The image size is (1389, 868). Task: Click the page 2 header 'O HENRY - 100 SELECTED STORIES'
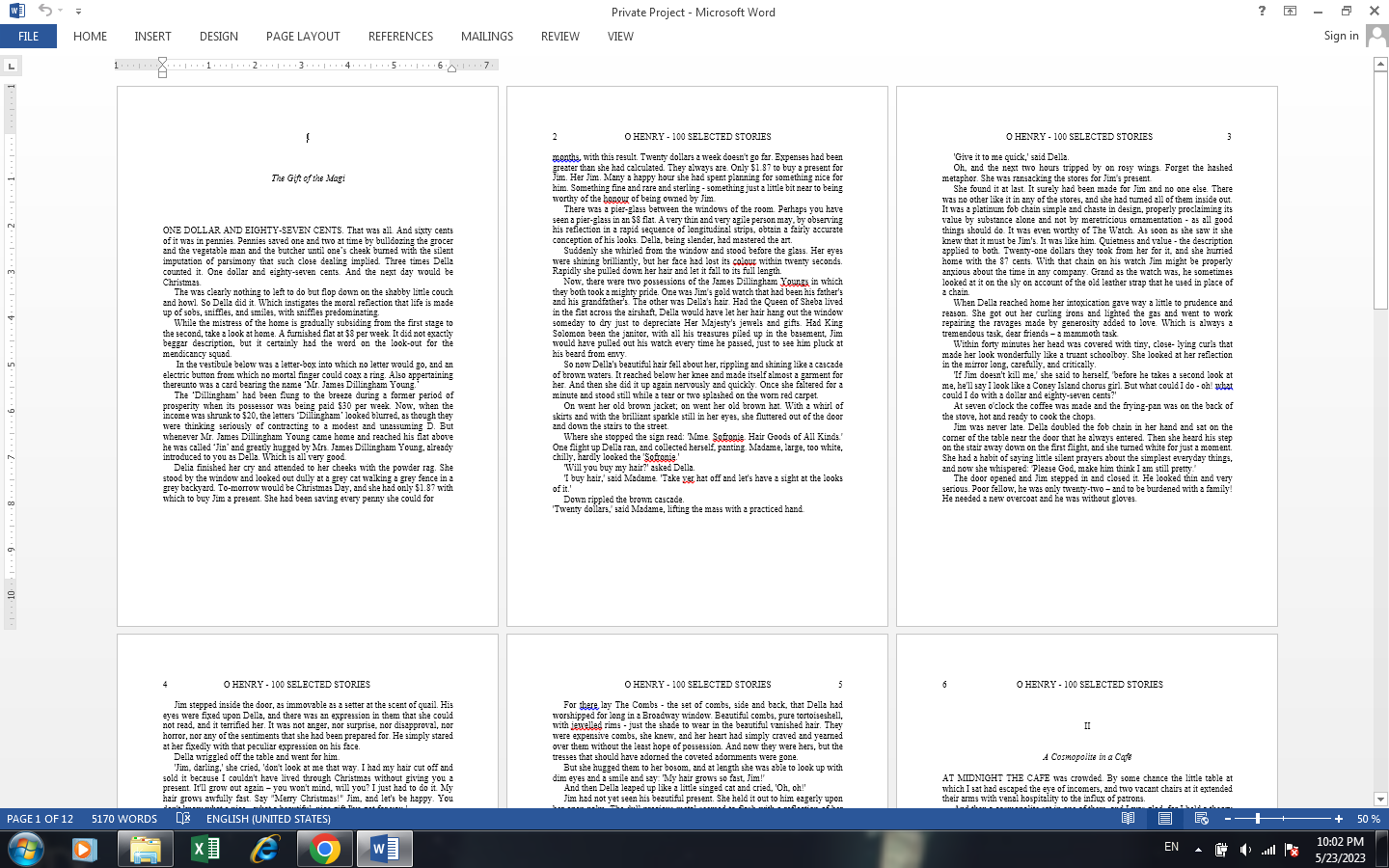coord(697,137)
